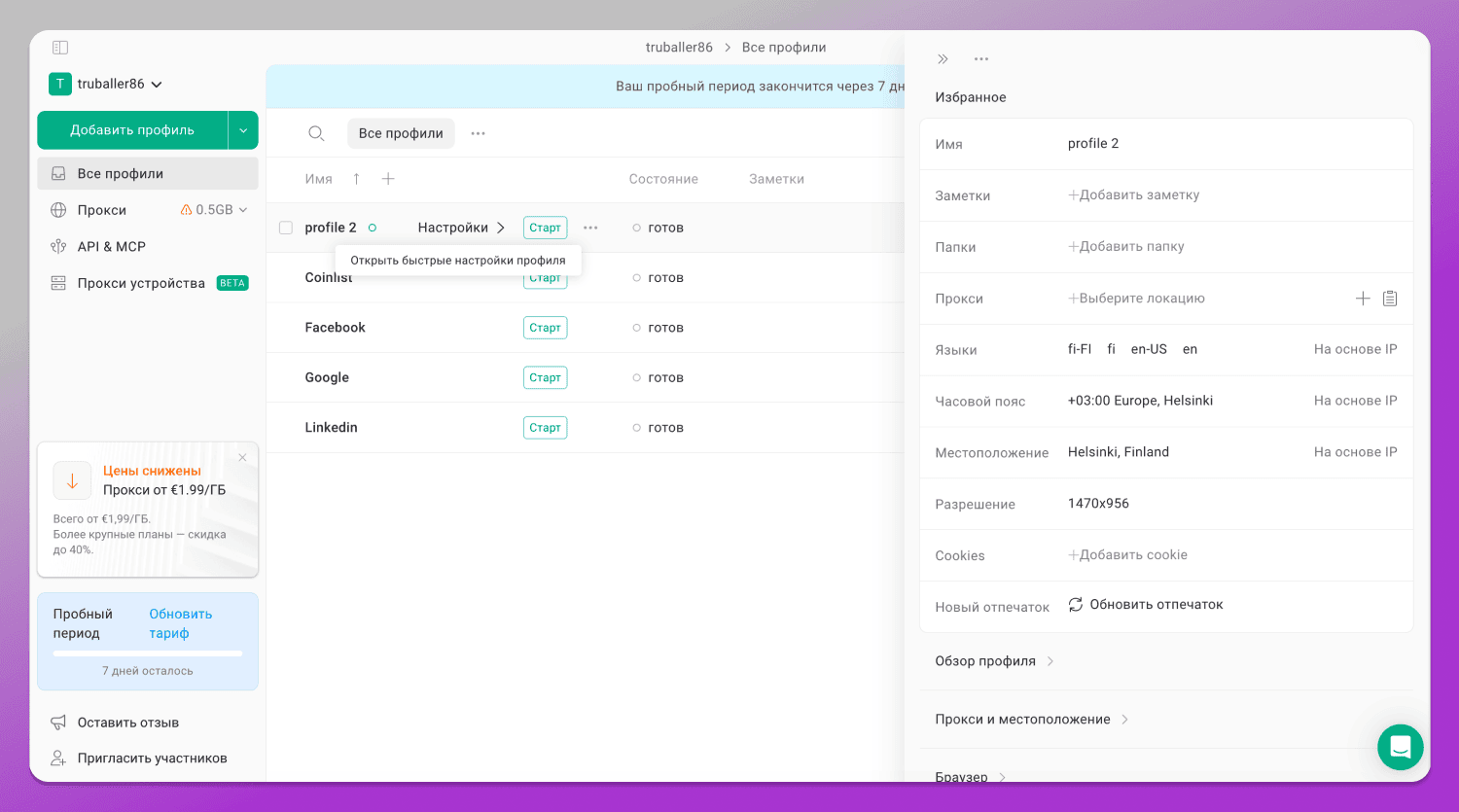Click the Добавить профиль button
The height and width of the screenshot is (812, 1459).
[x=132, y=130]
